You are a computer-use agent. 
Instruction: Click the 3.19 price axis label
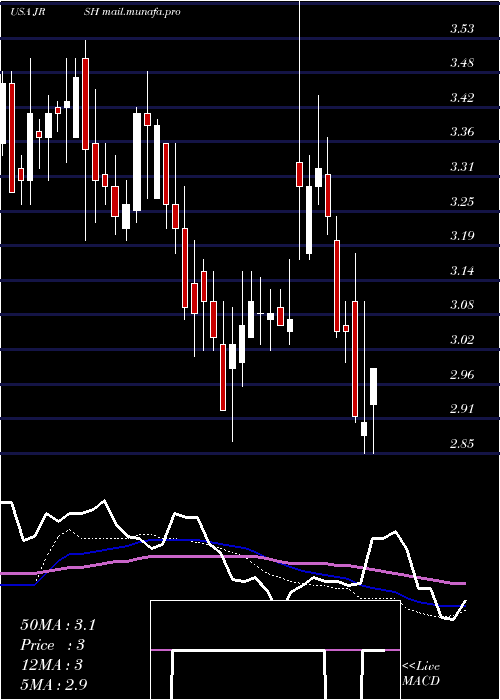coord(462,236)
